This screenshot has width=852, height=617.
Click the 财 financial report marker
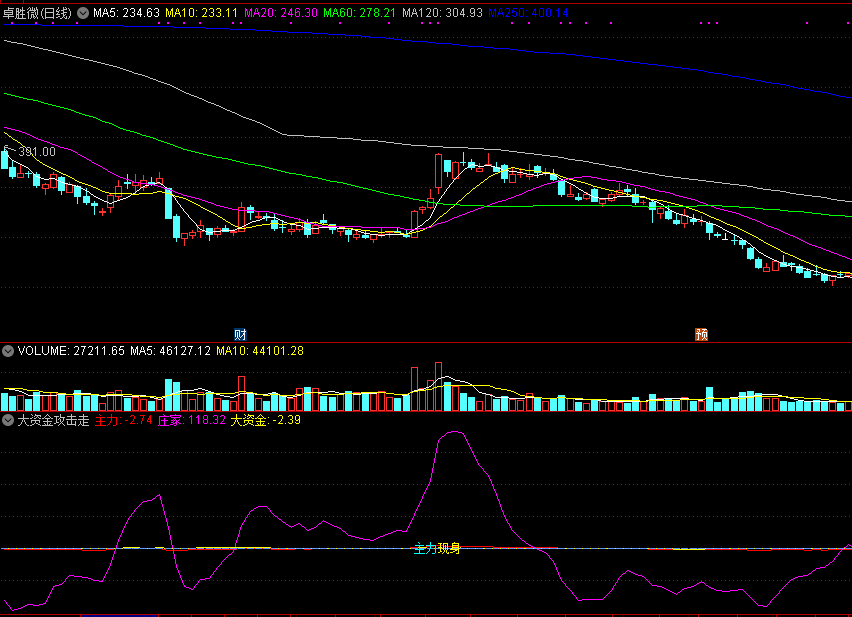tap(240, 334)
